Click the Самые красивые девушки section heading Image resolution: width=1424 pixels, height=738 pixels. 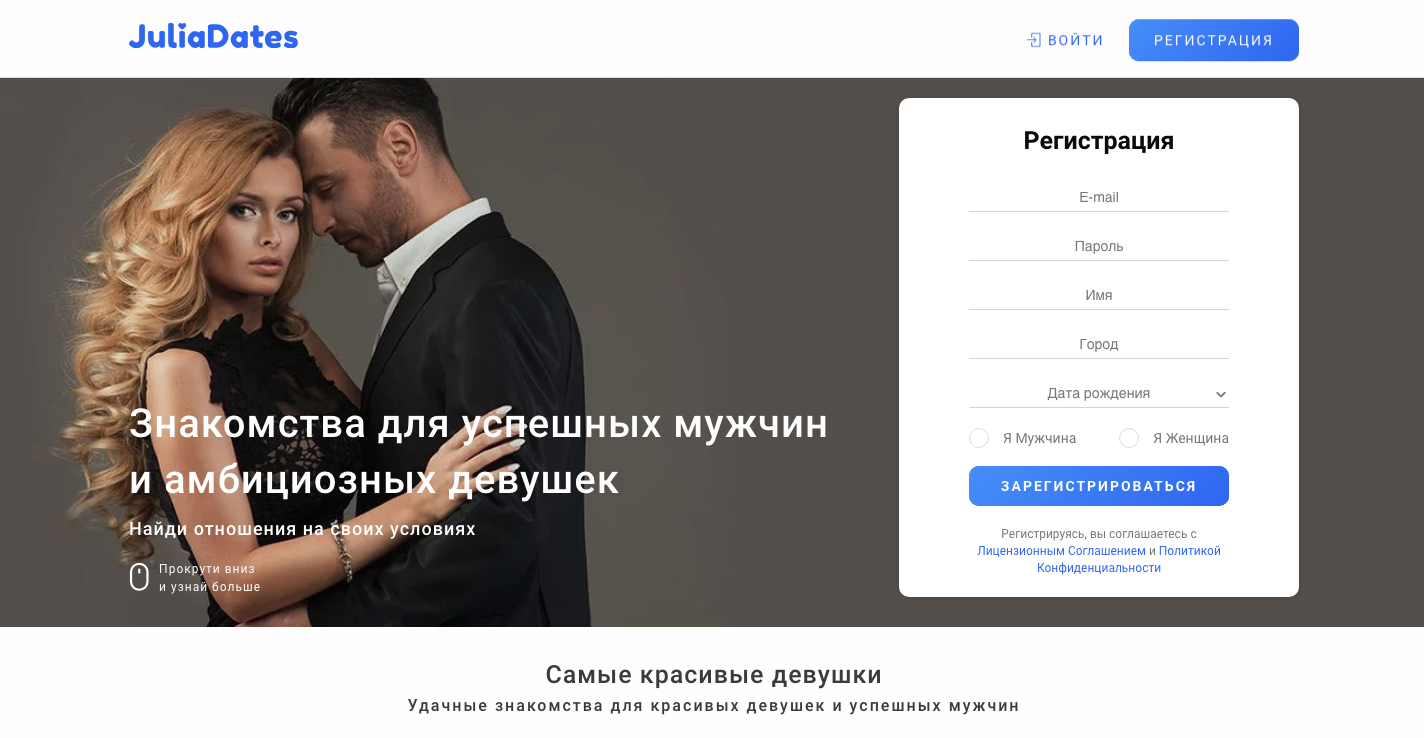[714, 674]
